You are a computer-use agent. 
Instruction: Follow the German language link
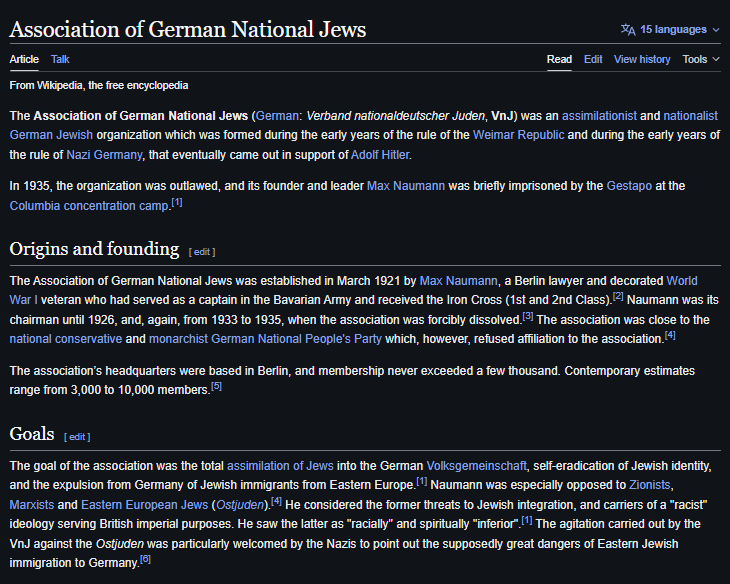(x=277, y=115)
